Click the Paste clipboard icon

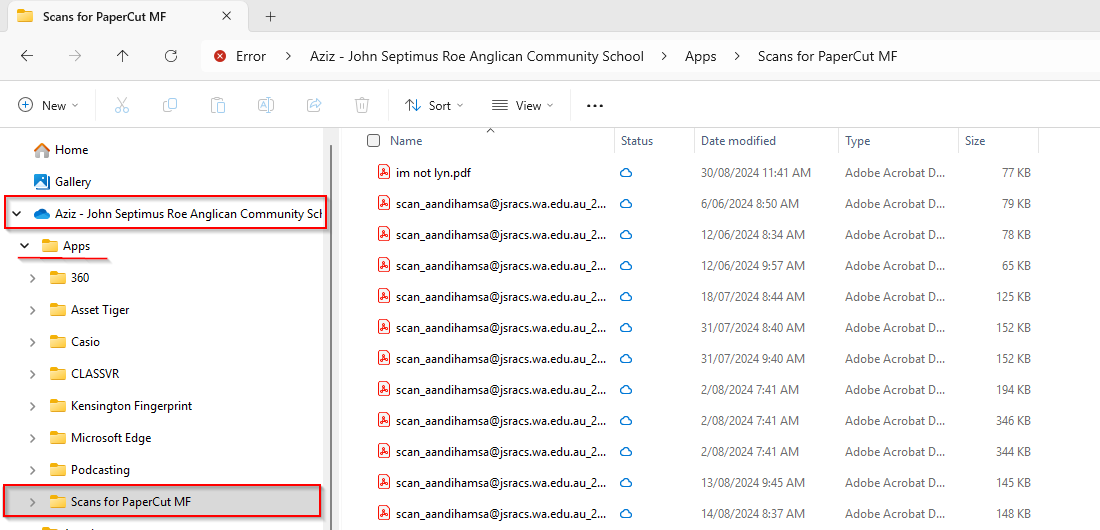218,105
